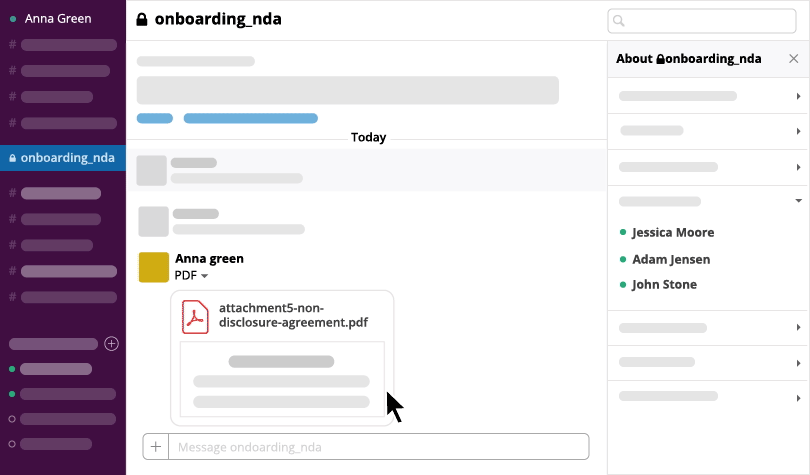This screenshot has width=810, height=475.
Task: Click the plus attachment button in message bar
Action: tap(156, 447)
